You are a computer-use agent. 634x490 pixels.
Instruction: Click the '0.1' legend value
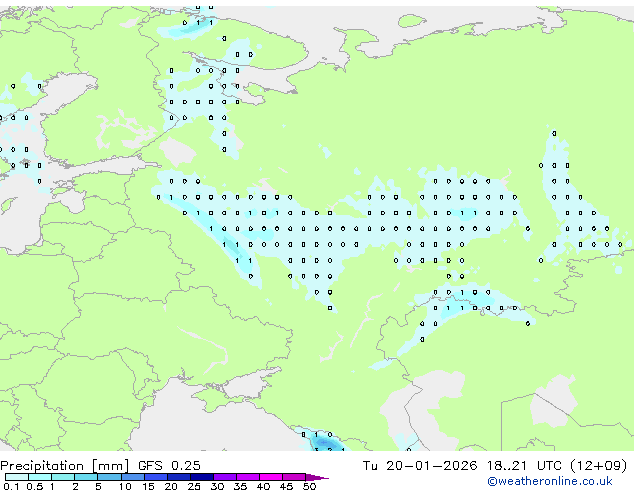tap(11, 486)
